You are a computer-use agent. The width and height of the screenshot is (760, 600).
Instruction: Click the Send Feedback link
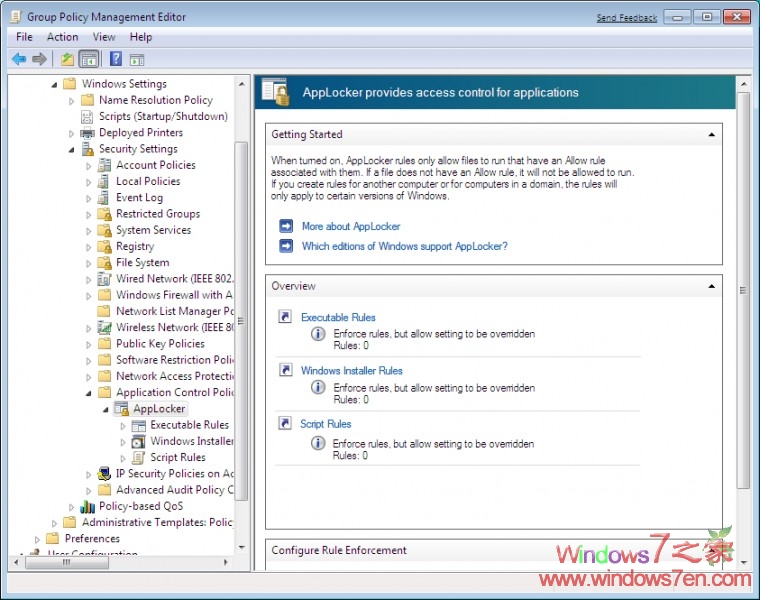pos(627,18)
